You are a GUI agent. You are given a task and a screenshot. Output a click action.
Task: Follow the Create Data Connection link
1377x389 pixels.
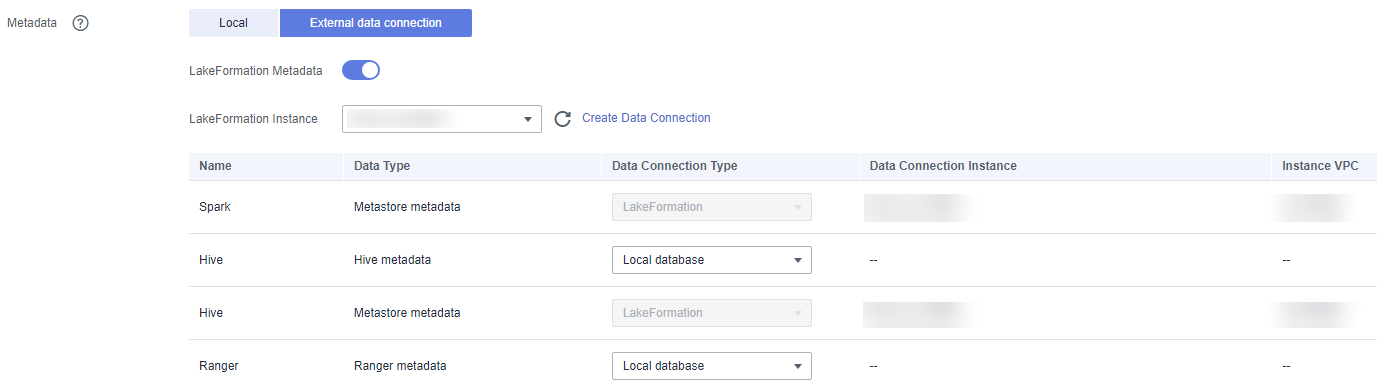[x=646, y=118]
